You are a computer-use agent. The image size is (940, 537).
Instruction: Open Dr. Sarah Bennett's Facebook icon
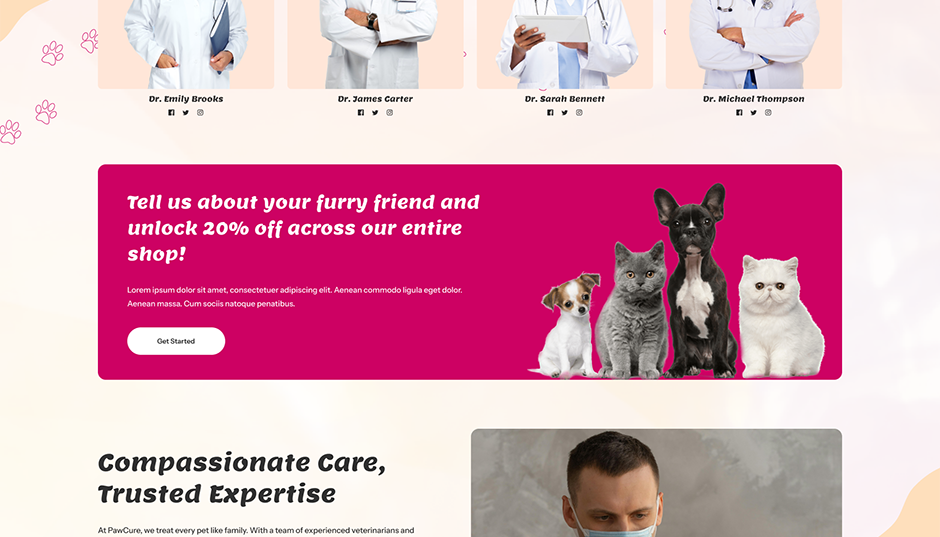pos(550,113)
